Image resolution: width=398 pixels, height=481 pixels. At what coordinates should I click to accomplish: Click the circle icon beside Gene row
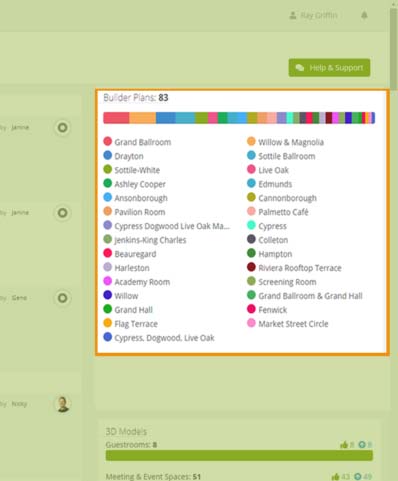click(x=62, y=298)
